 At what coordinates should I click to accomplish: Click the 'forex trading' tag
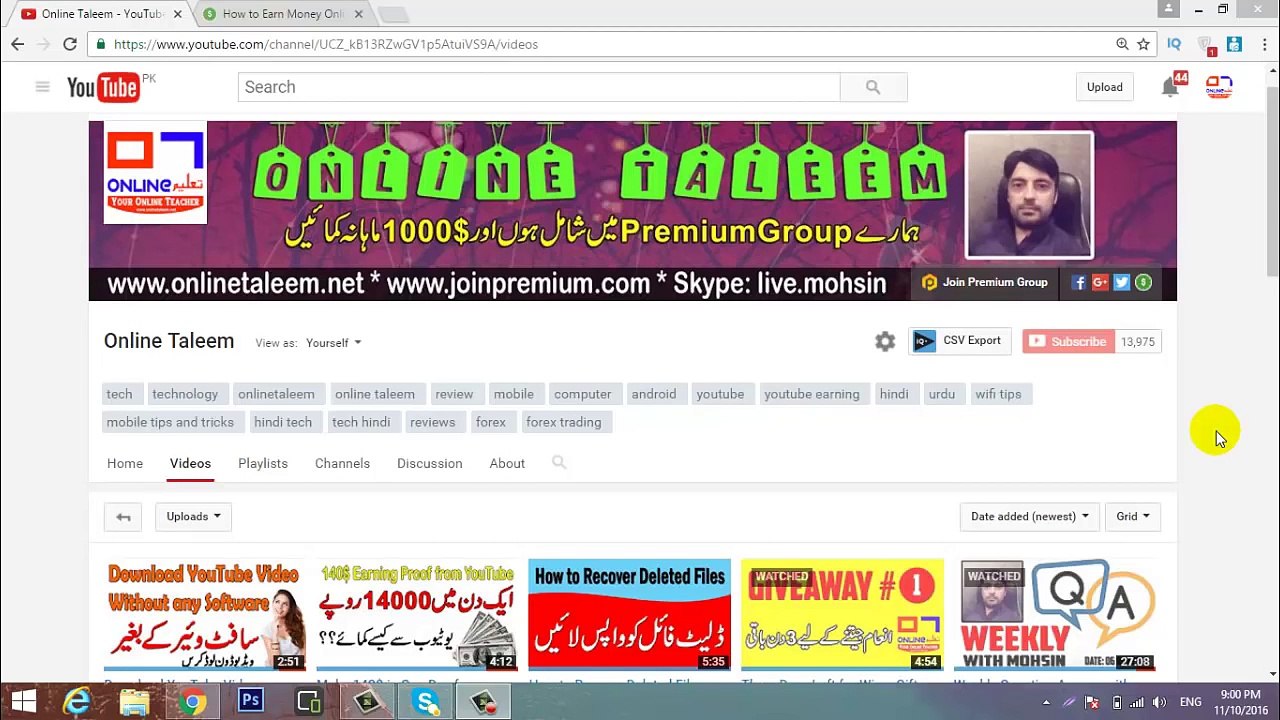tap(563, 422)
